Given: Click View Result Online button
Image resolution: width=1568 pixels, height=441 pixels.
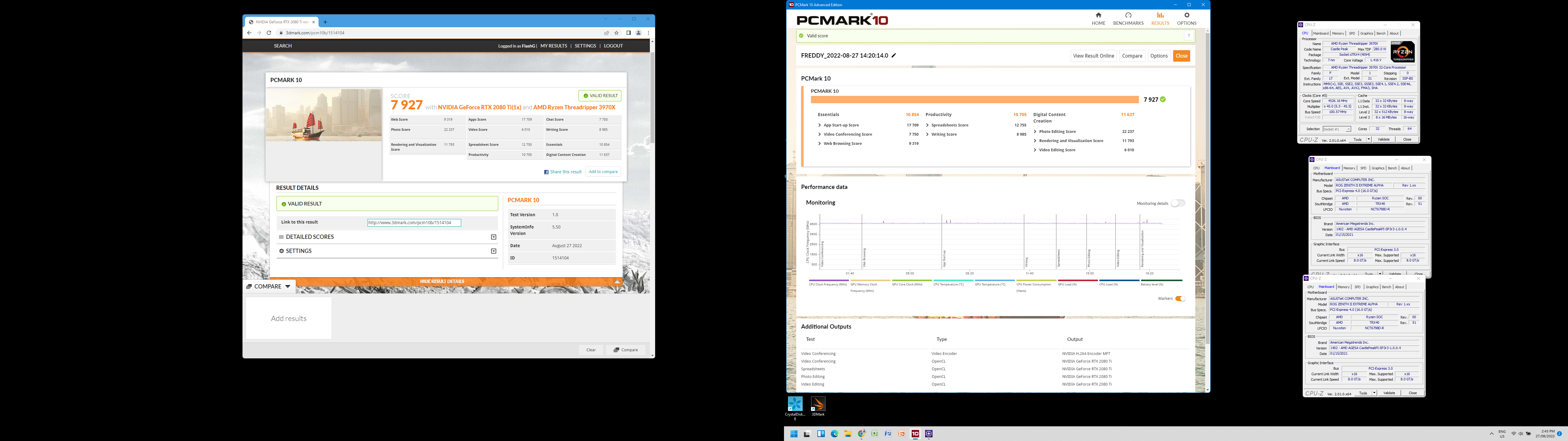Looking at the screenshot, I should 1093,56.
